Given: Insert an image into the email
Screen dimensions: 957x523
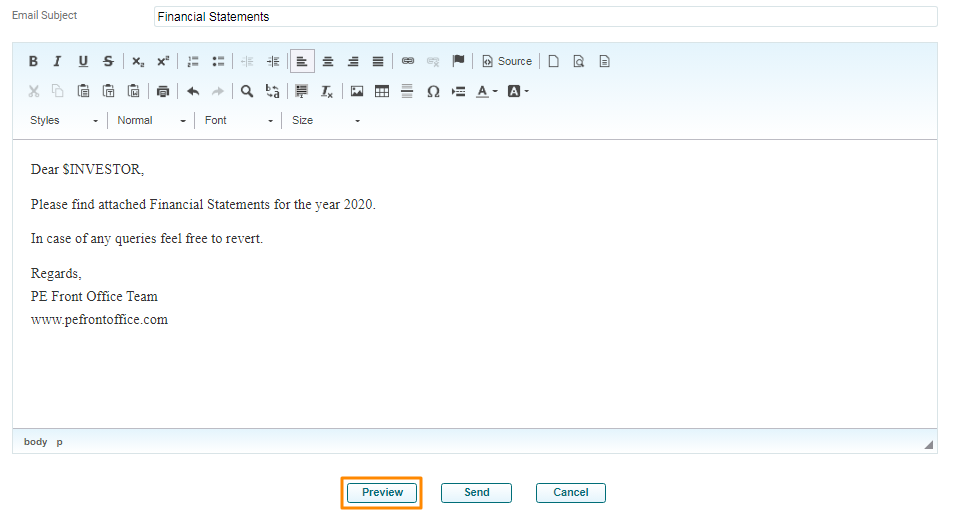Looking at the screenshot, I should (x=357, y=91).
